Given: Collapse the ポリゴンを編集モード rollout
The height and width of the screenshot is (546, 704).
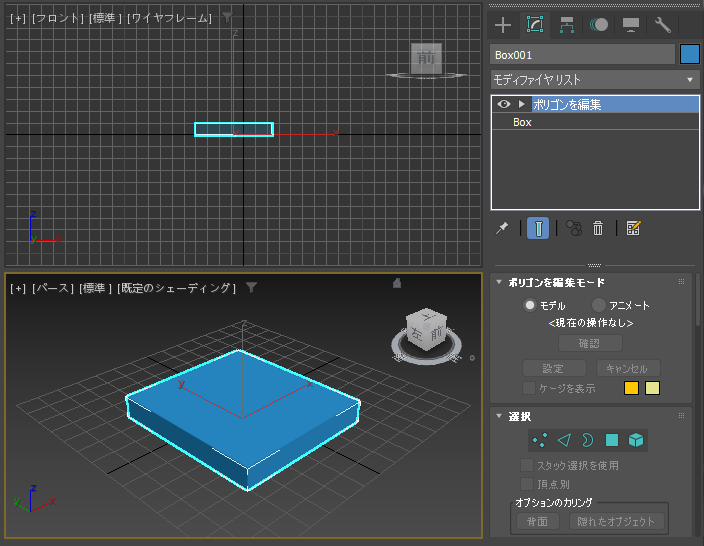Looking at the screenshot, I should (x=499, y=282).
